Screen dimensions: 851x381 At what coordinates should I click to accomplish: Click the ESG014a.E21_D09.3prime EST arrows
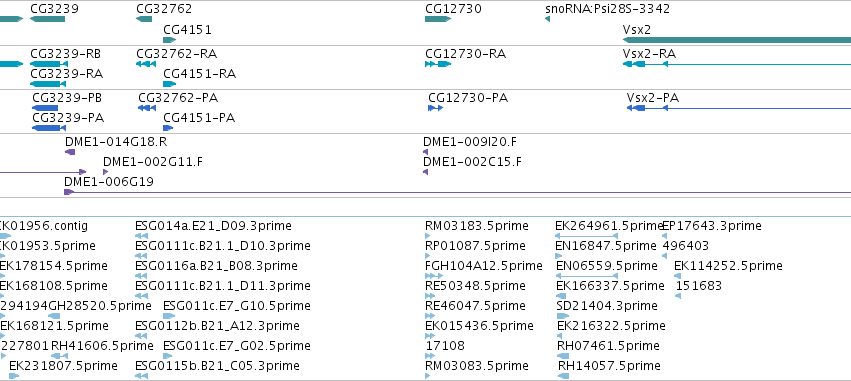coord(141,236)
